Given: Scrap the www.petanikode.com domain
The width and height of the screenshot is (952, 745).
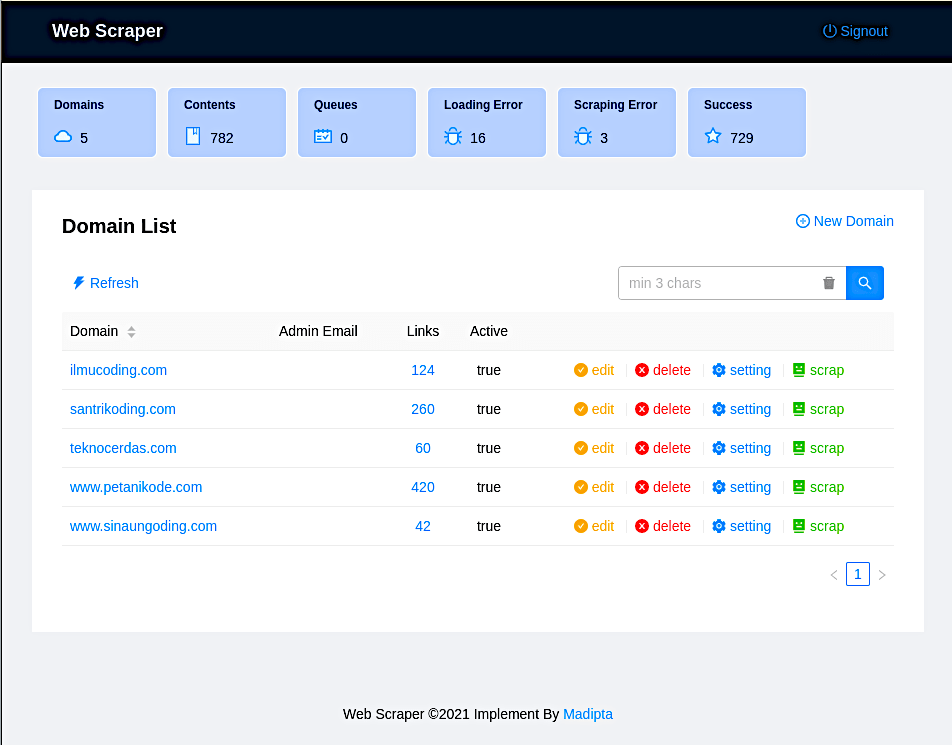Looking at the screenshot, I should [818, 487].
